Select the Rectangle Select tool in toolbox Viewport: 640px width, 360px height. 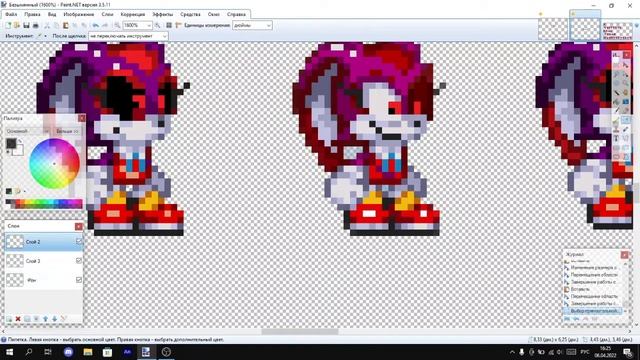[616, 64]
